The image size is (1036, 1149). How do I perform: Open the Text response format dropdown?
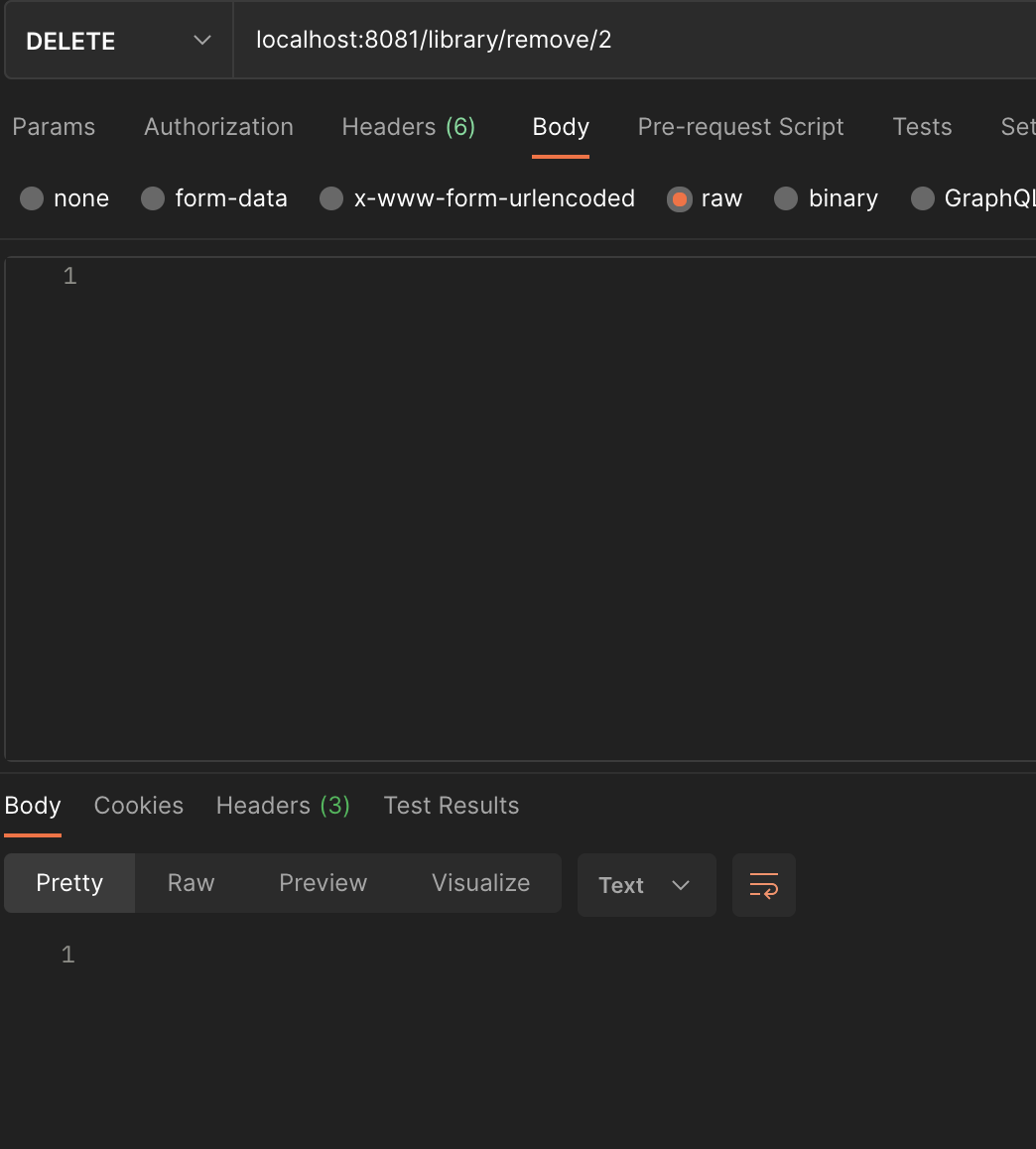click(x=646, y=885)
